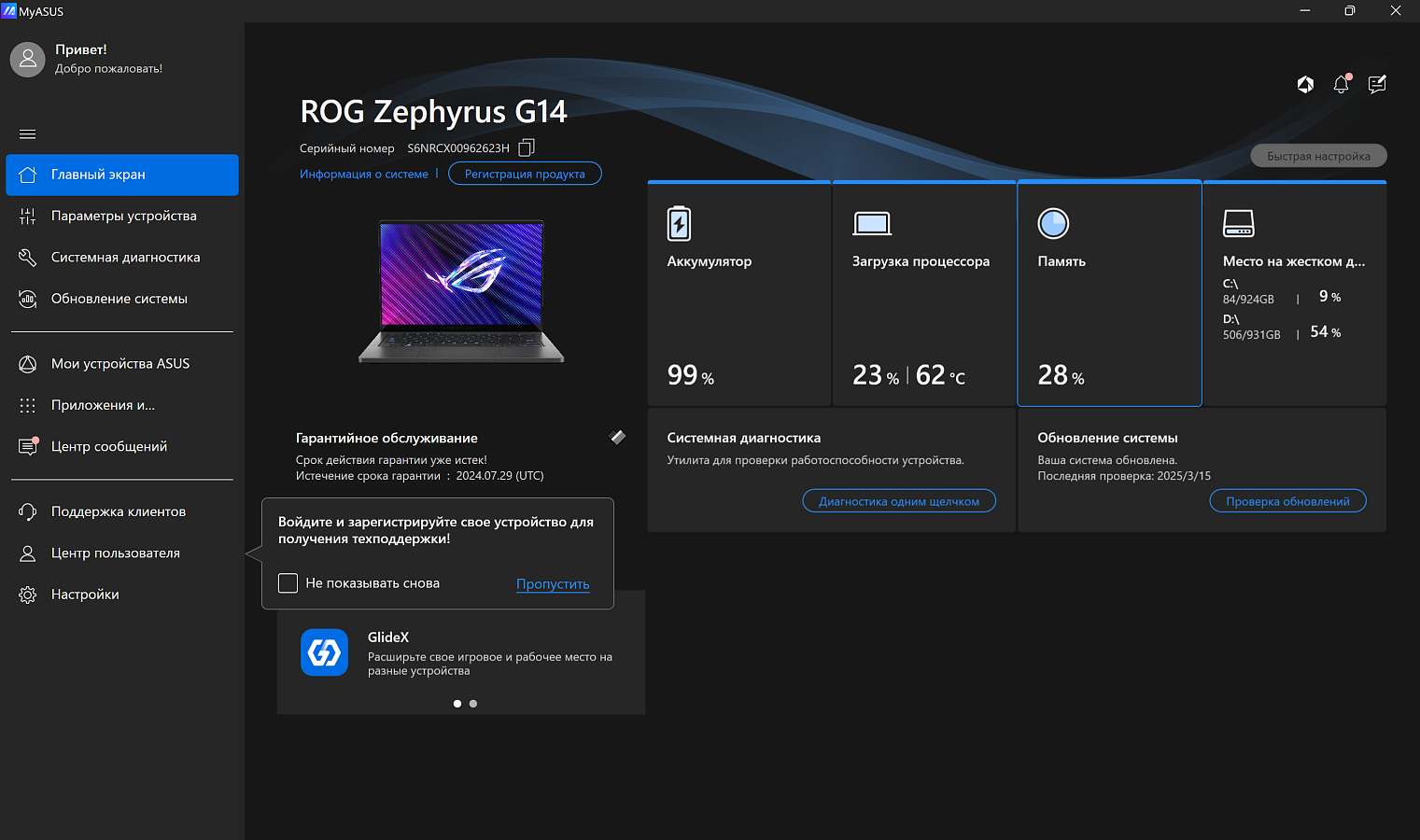
Task: Open Приложения и... in sidebar
Action: 122,405
